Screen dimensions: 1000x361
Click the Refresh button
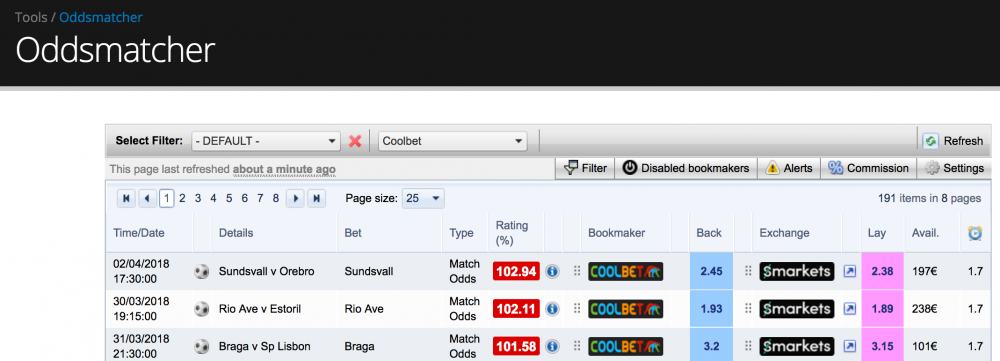coord(954,141)
